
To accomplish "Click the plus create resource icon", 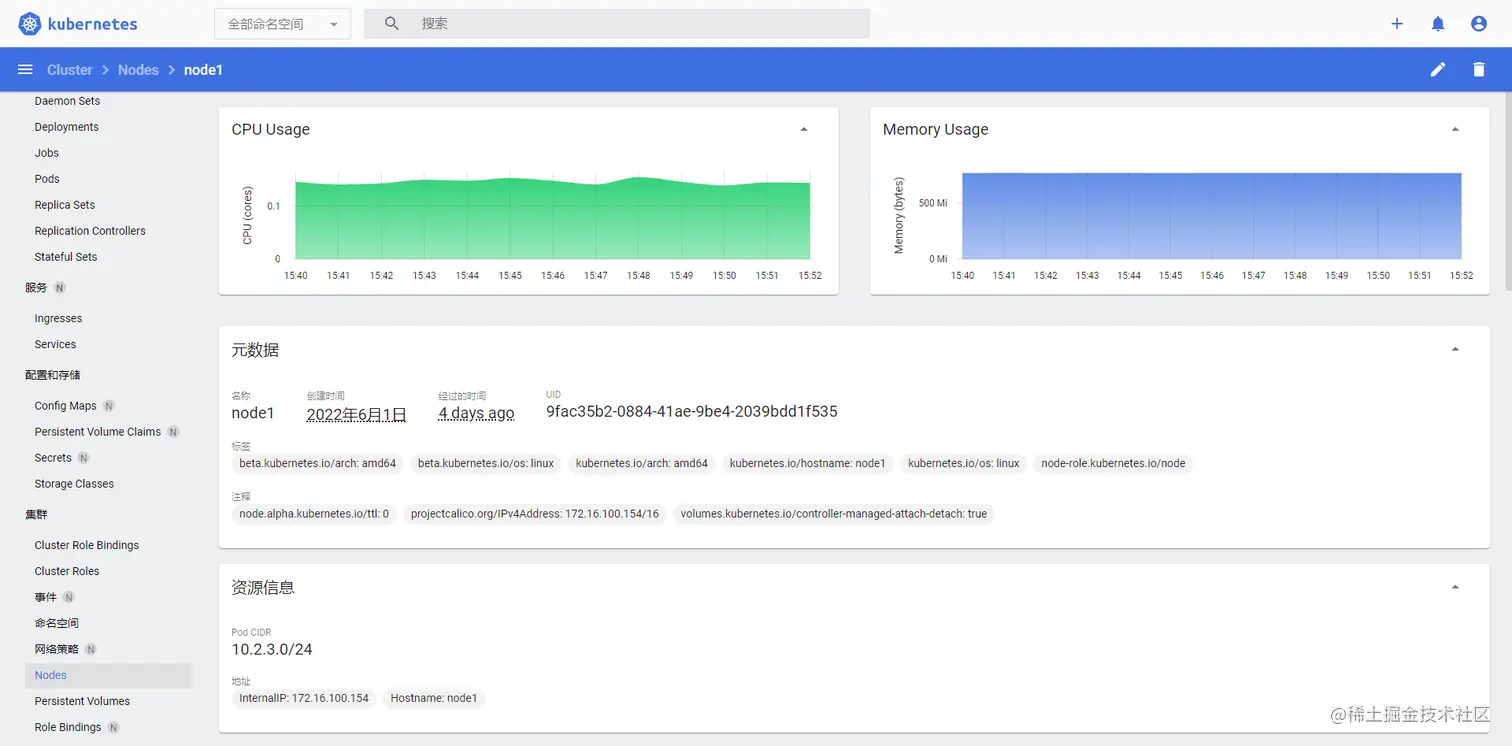I will tap(1397, 24).
